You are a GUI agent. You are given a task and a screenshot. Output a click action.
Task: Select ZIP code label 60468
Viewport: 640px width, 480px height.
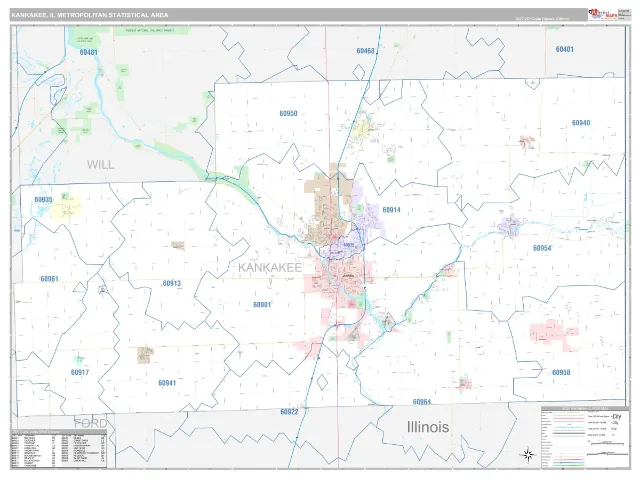pyautogui.click(x=365, y=51)
